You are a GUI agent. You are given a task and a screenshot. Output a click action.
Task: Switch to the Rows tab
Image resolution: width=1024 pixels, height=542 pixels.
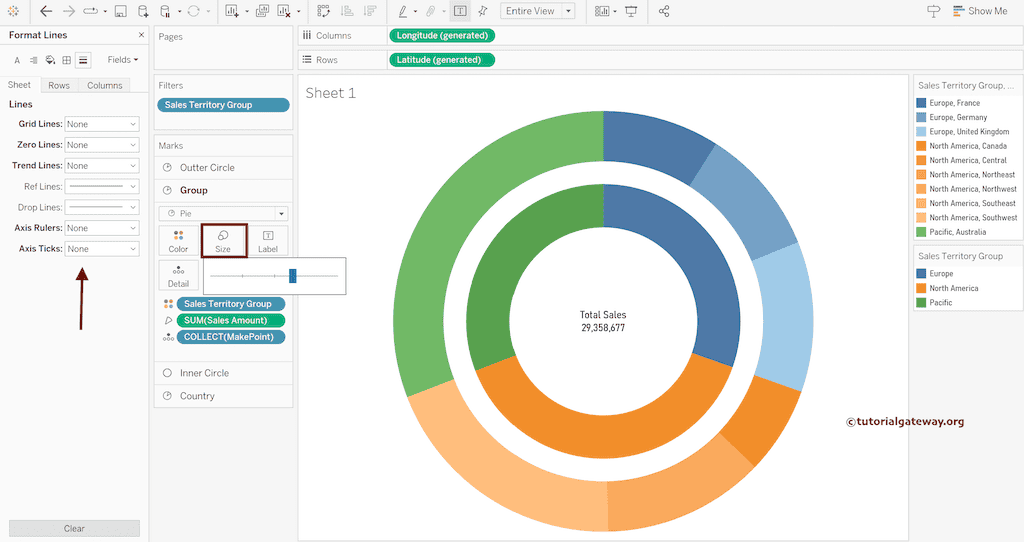point(59,86)
